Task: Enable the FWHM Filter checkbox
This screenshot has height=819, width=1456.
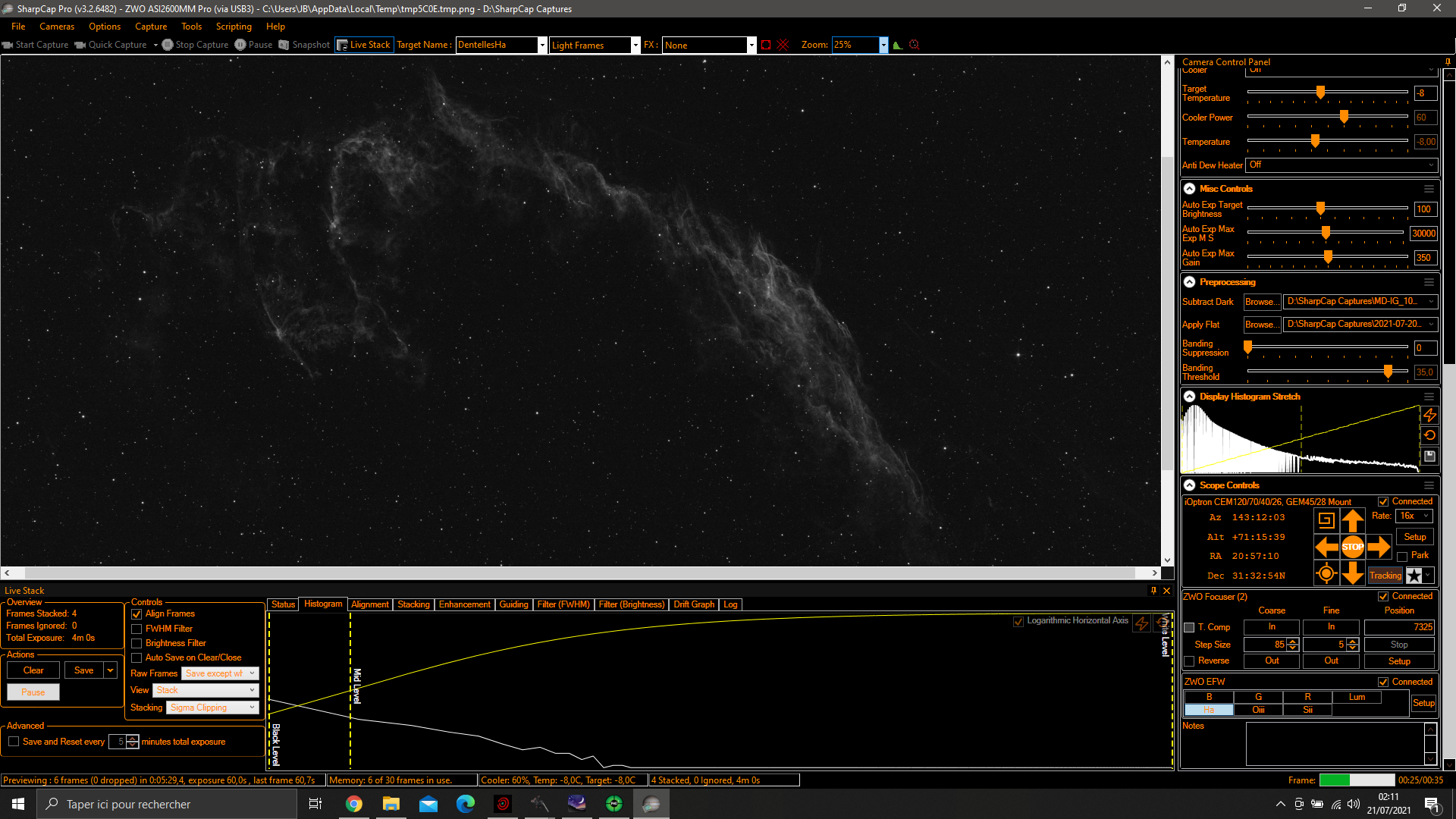Action: (136, 629)
